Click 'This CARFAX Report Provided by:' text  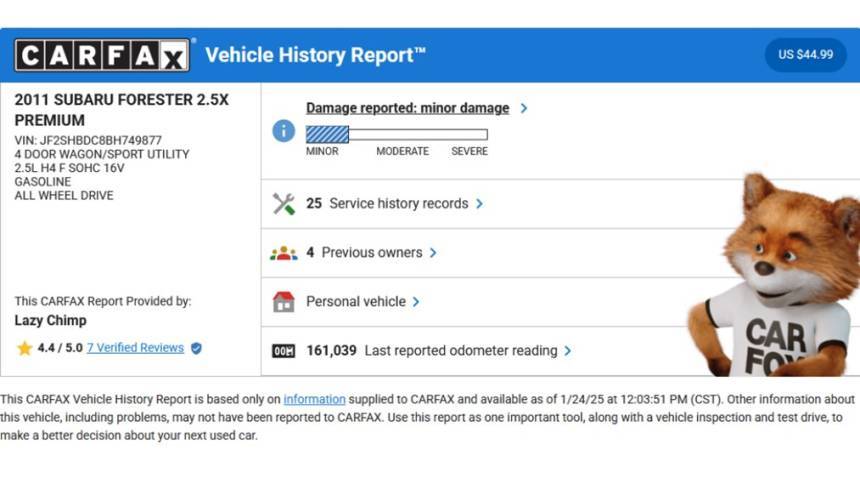tap(103, 301)
